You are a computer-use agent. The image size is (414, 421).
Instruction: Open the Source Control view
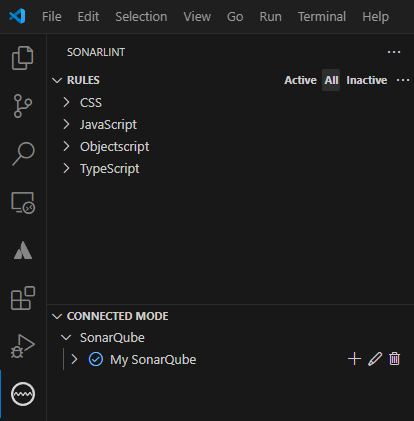(x=23, y=106)
